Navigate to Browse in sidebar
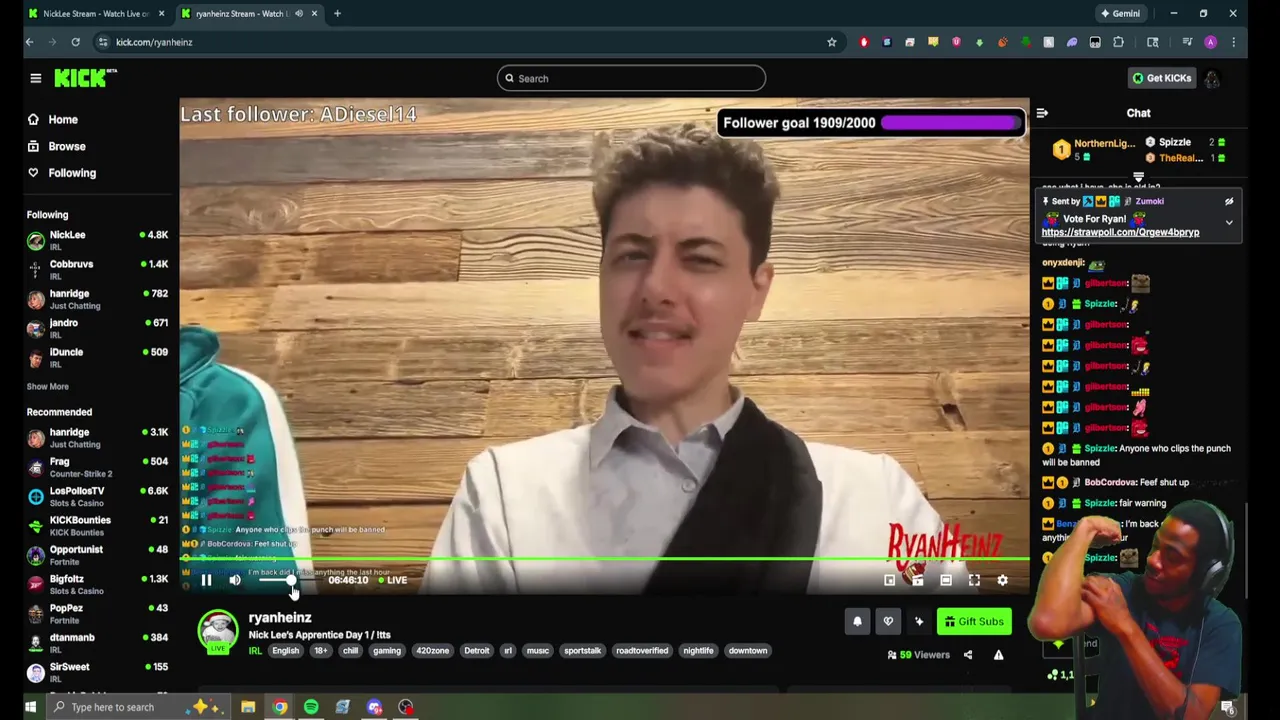Screen dimensions: 1280x720 coord(67,146)
